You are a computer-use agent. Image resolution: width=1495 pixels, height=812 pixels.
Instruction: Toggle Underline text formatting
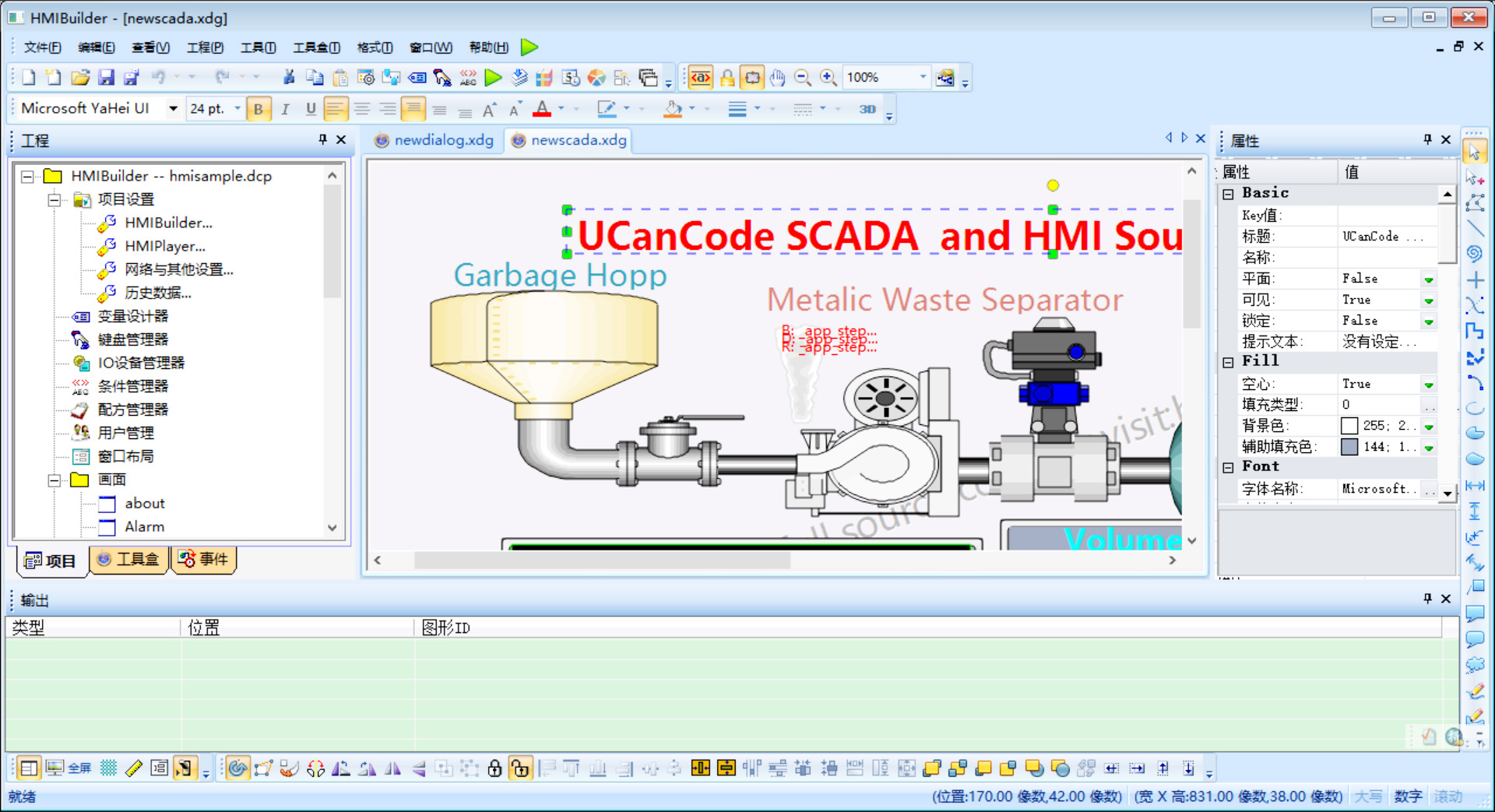[x=311, y=109]
